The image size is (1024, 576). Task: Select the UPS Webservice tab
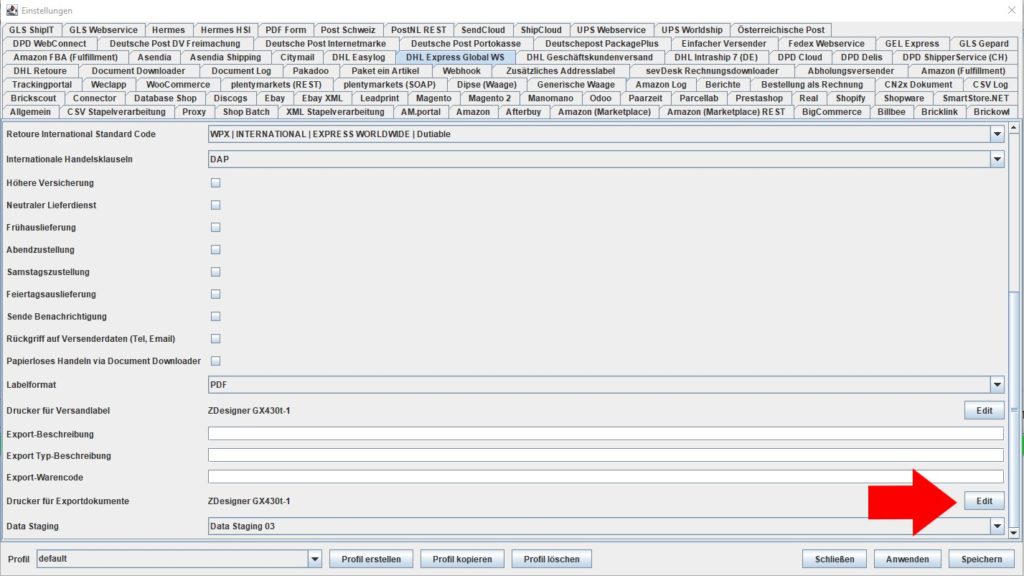point(611,30)
